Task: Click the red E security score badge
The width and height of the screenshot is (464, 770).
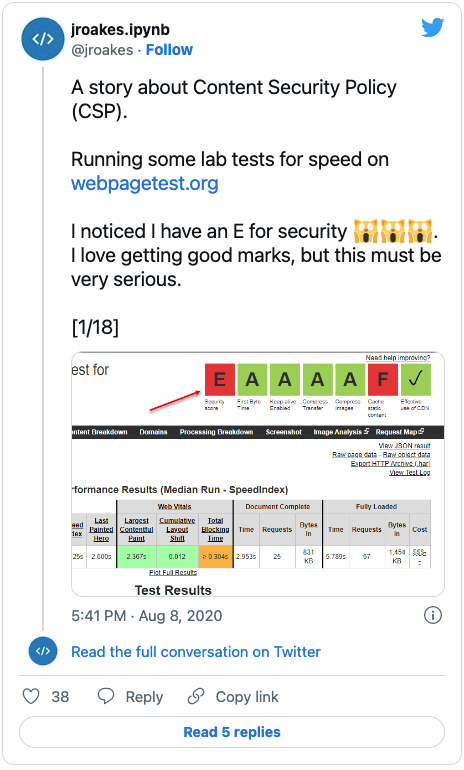Action: pyautogui.click(x=219, y=379)
